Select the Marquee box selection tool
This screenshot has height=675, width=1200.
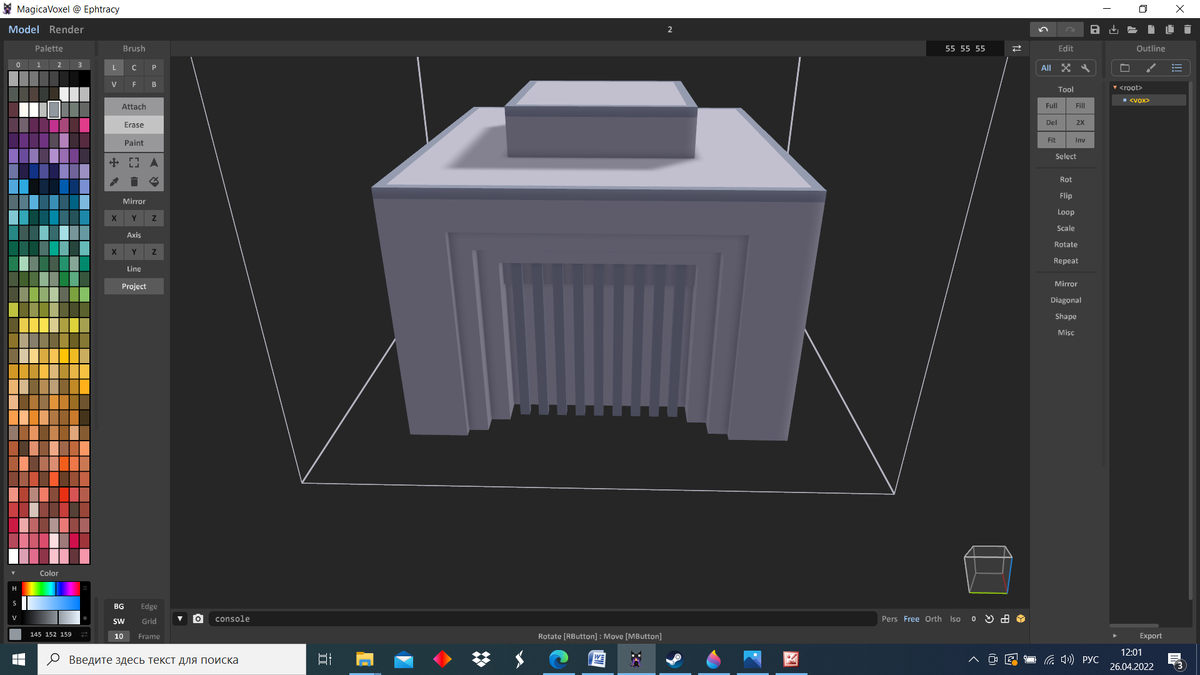(134, 162)
